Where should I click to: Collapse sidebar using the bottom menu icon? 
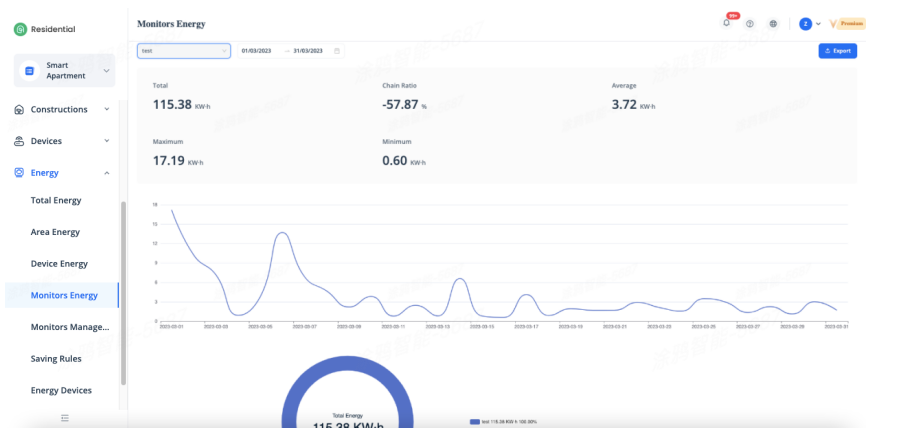(x=65, y=417)
